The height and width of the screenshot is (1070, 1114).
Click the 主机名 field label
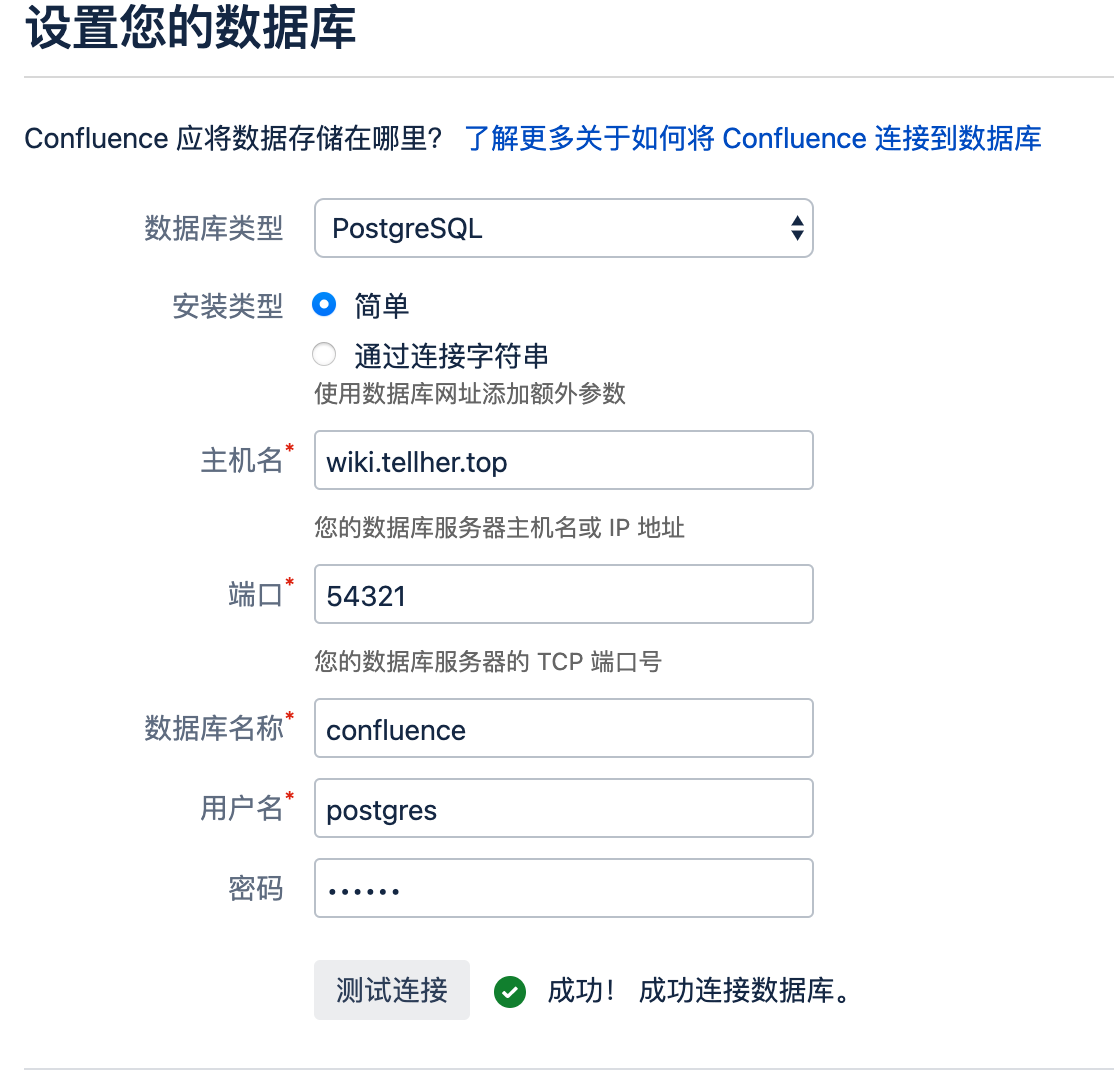click(242, 460)
